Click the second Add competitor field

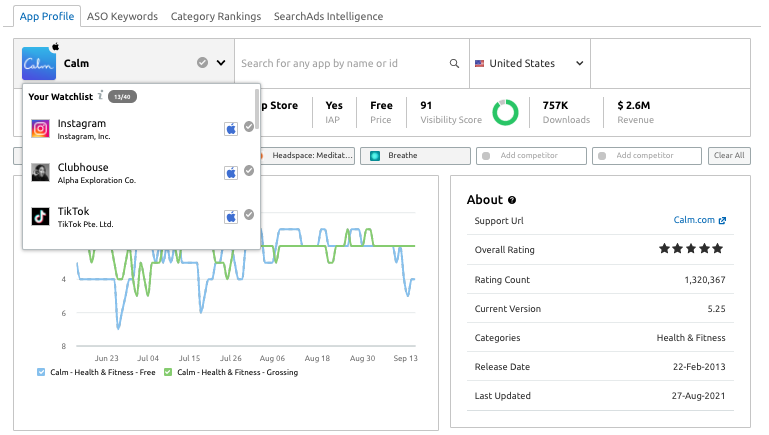[647, 155]
